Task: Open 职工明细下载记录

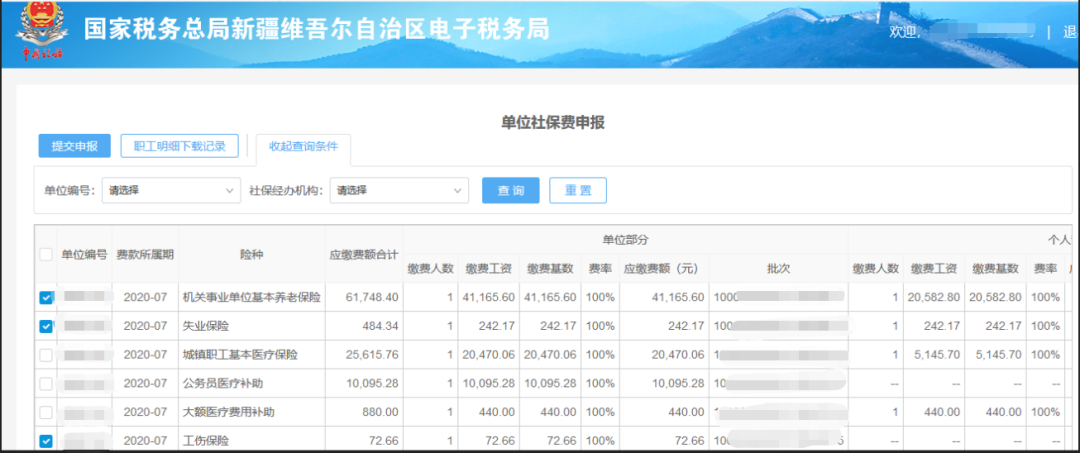Action: pyautogui.click(x=180, y=146)
